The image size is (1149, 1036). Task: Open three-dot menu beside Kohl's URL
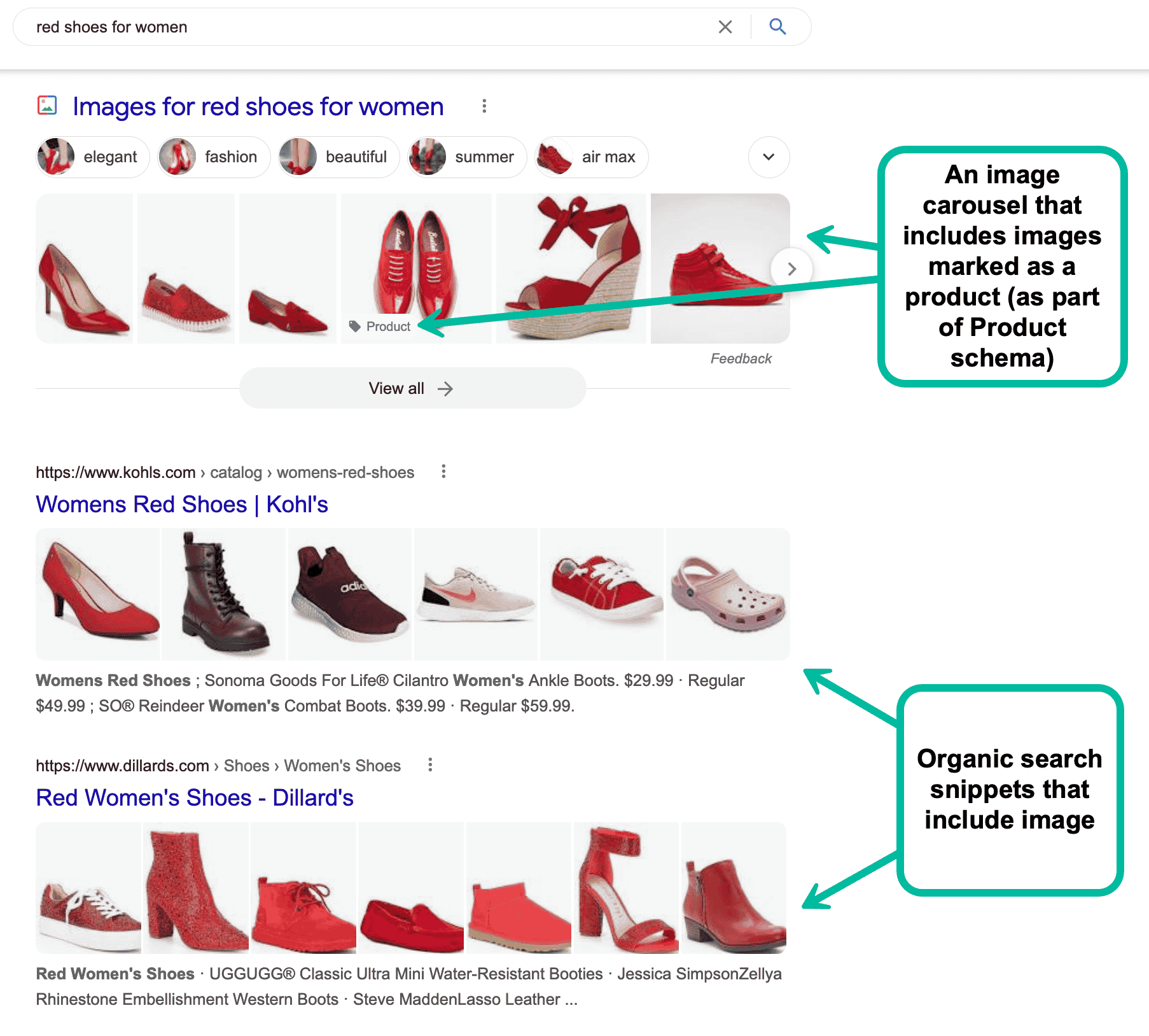point(443,472)
